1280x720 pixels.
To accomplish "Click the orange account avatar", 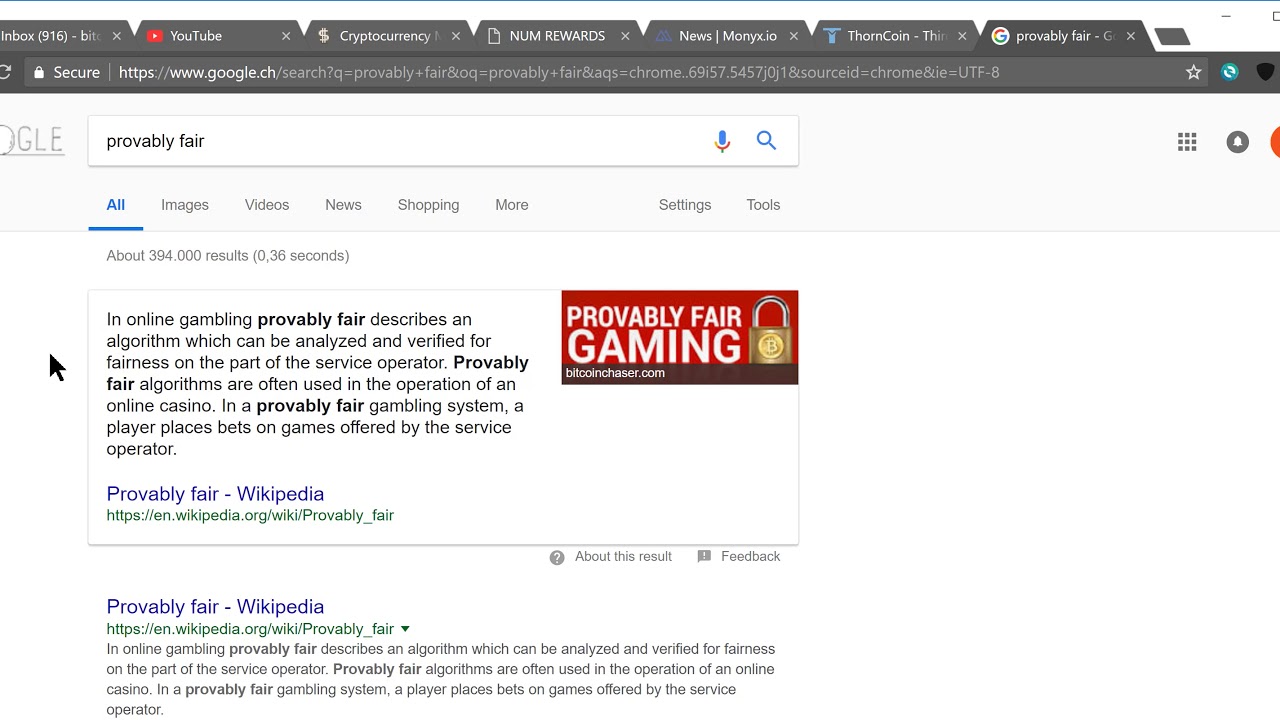I will click(x=1275, y=142).
